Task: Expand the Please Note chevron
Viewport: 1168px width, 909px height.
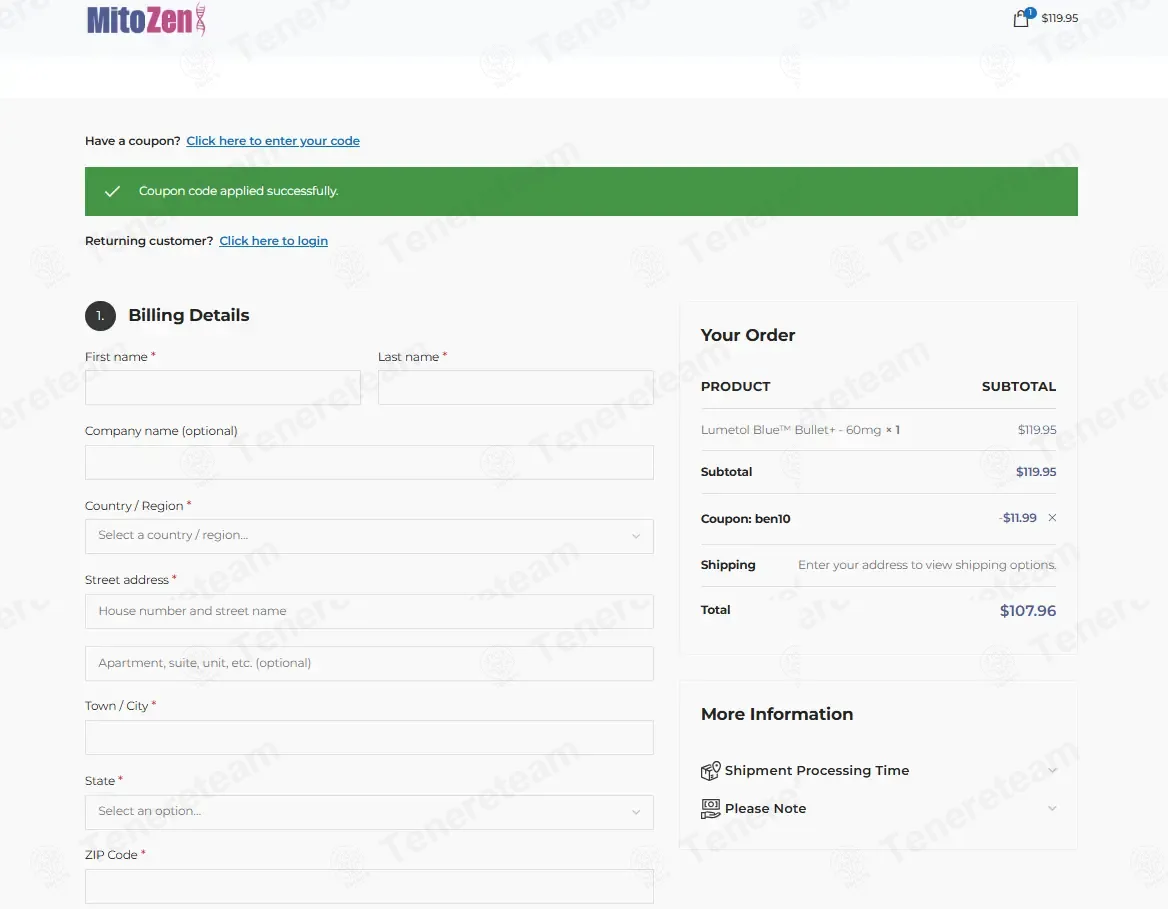Action: click(x=1052, y=808)
